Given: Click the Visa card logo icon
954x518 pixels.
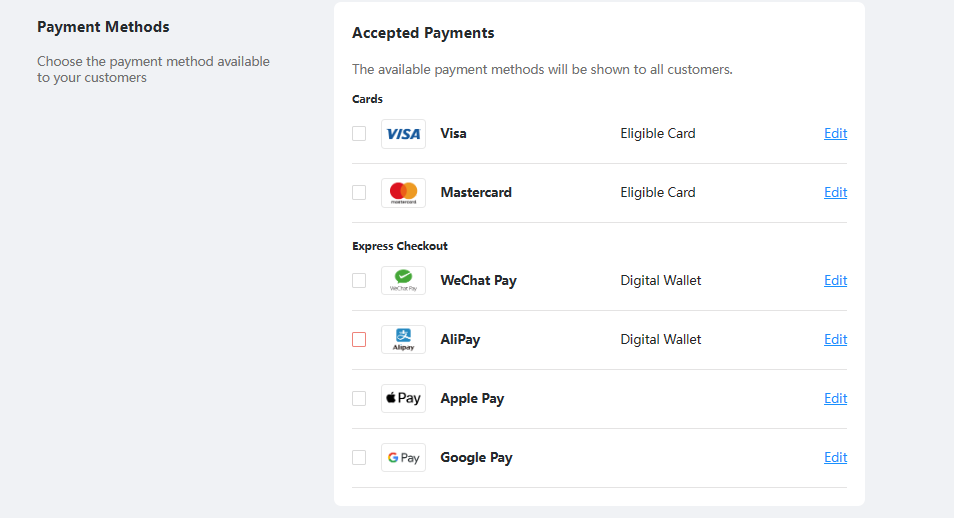Looking at the screenshot, I should (403, 134).
